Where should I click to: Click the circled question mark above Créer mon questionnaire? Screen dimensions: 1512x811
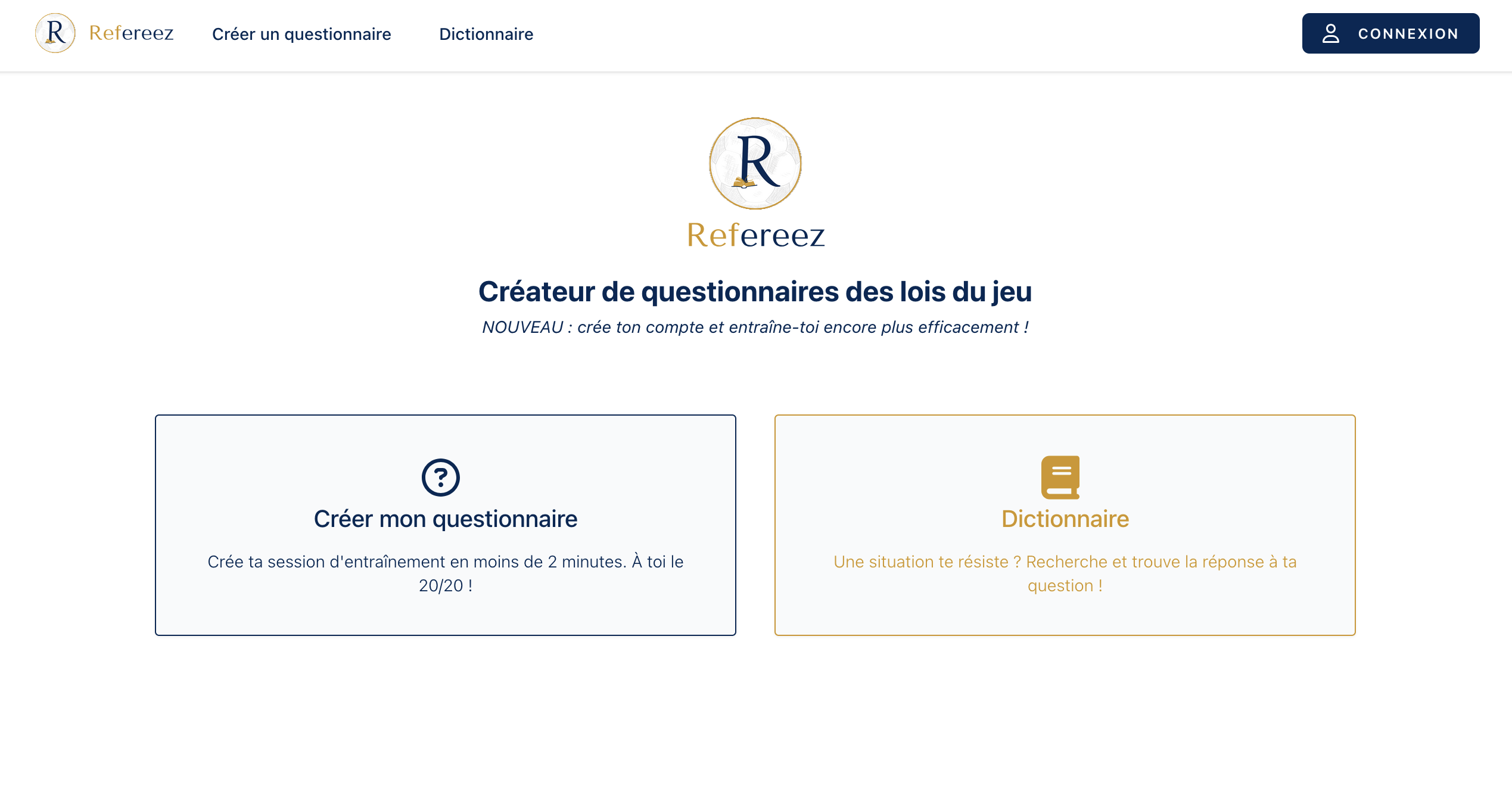[x=440, y=476]
